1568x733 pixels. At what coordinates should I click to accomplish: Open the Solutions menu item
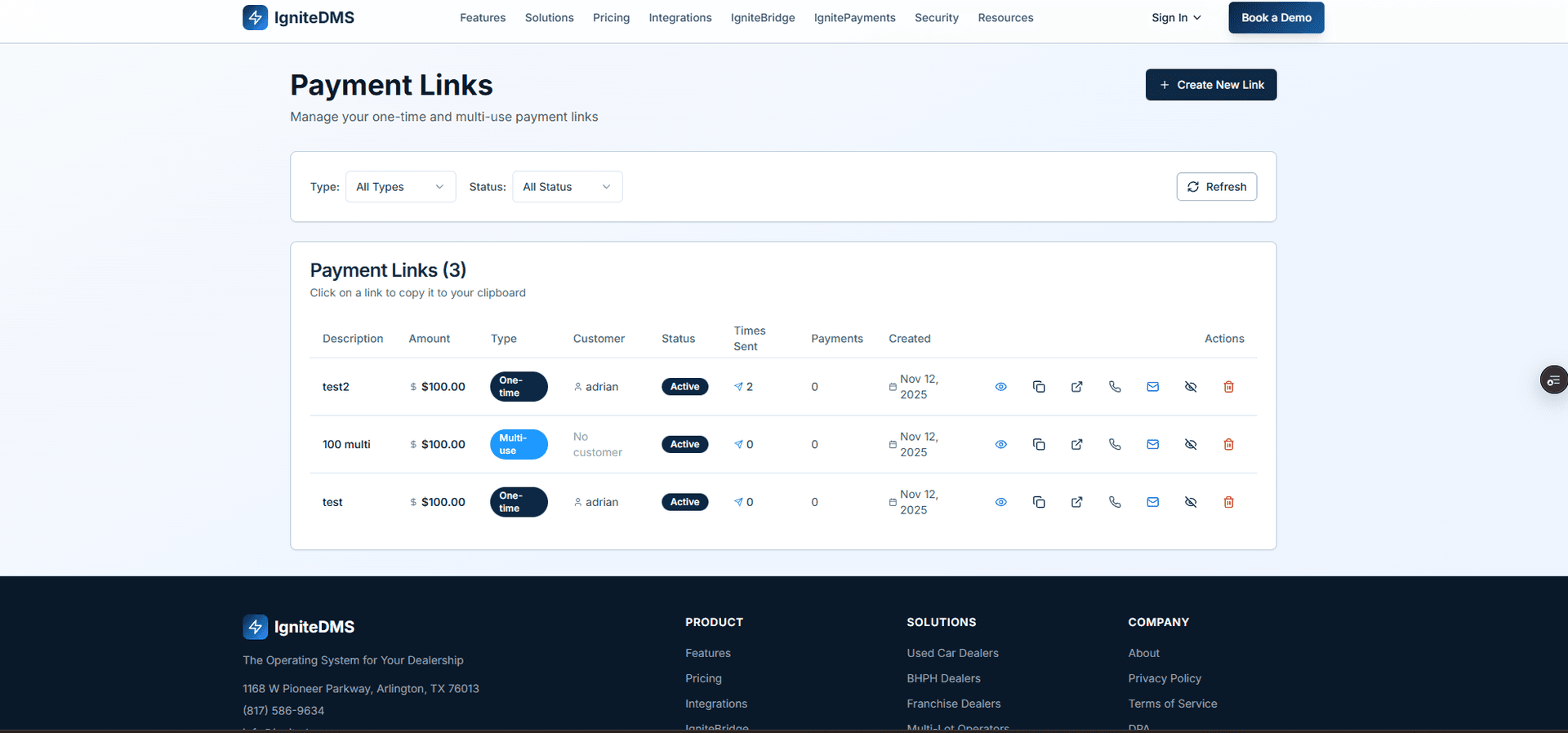549,18
